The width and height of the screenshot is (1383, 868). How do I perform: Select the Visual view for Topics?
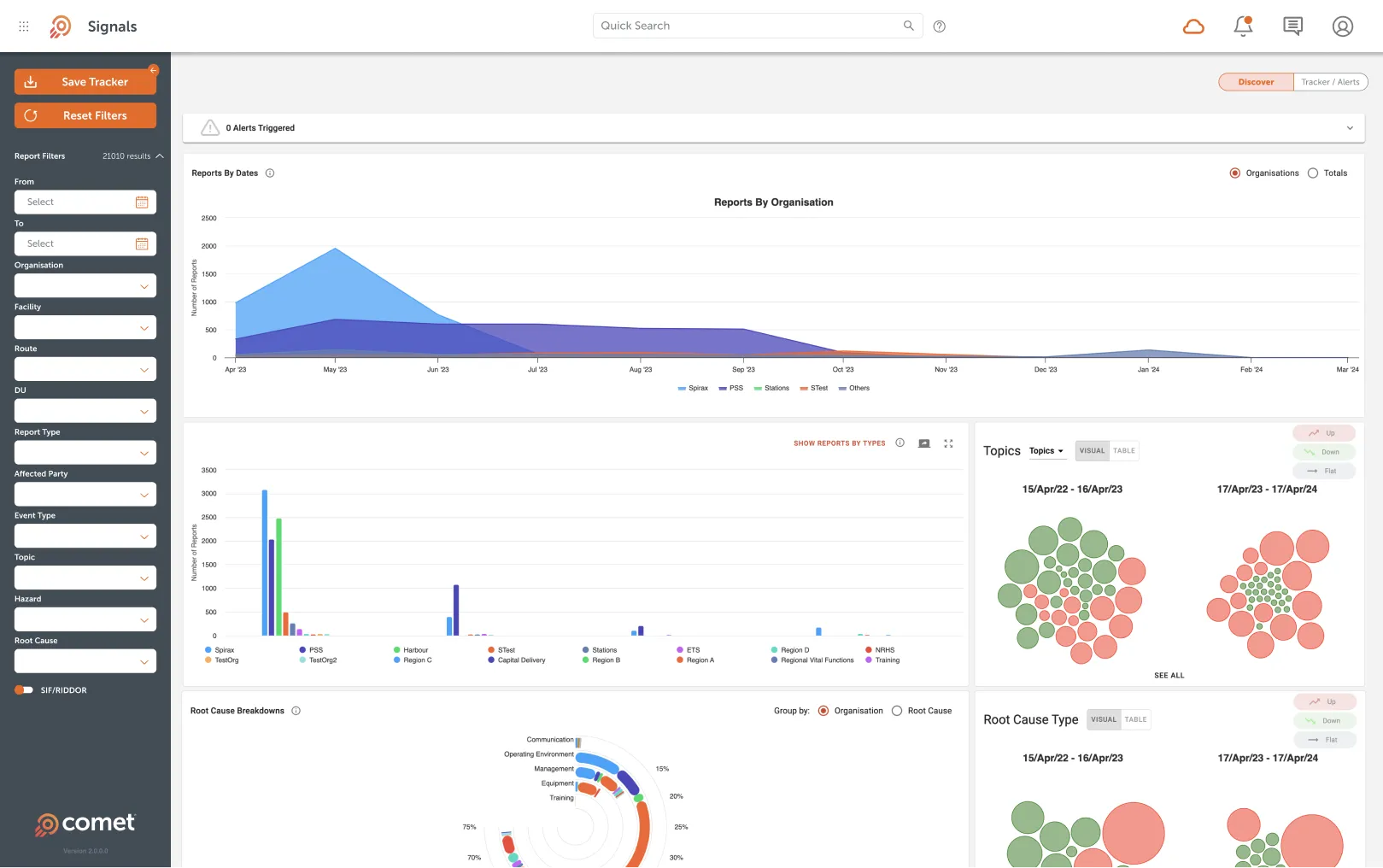pyautogui.click(x=1092, y=451)
